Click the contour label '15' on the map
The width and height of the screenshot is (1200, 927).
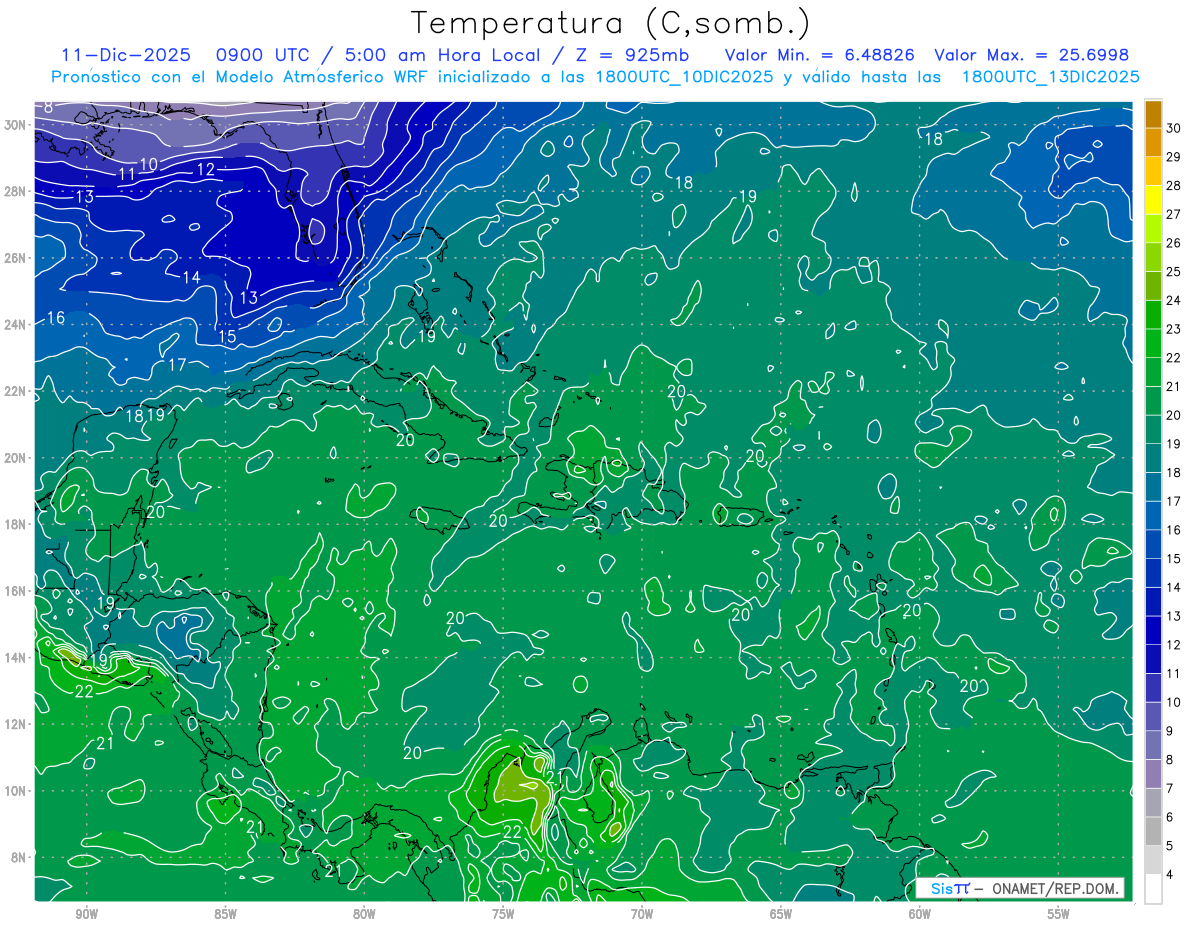(227, 337)
